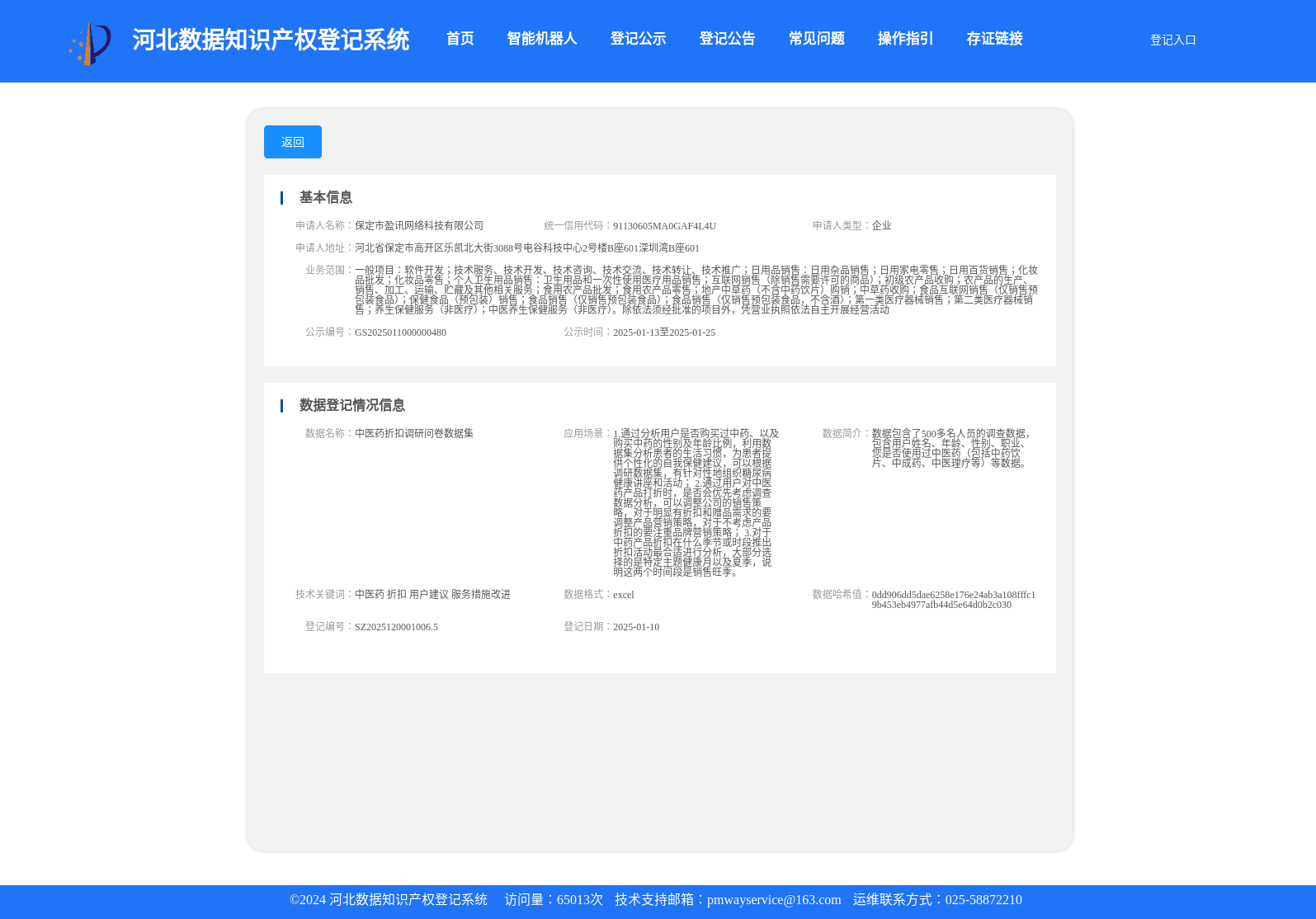Click the 登记入口 link
Image resolution: width=1316 pixels, height=919 pixels.
click(1172, 40)
